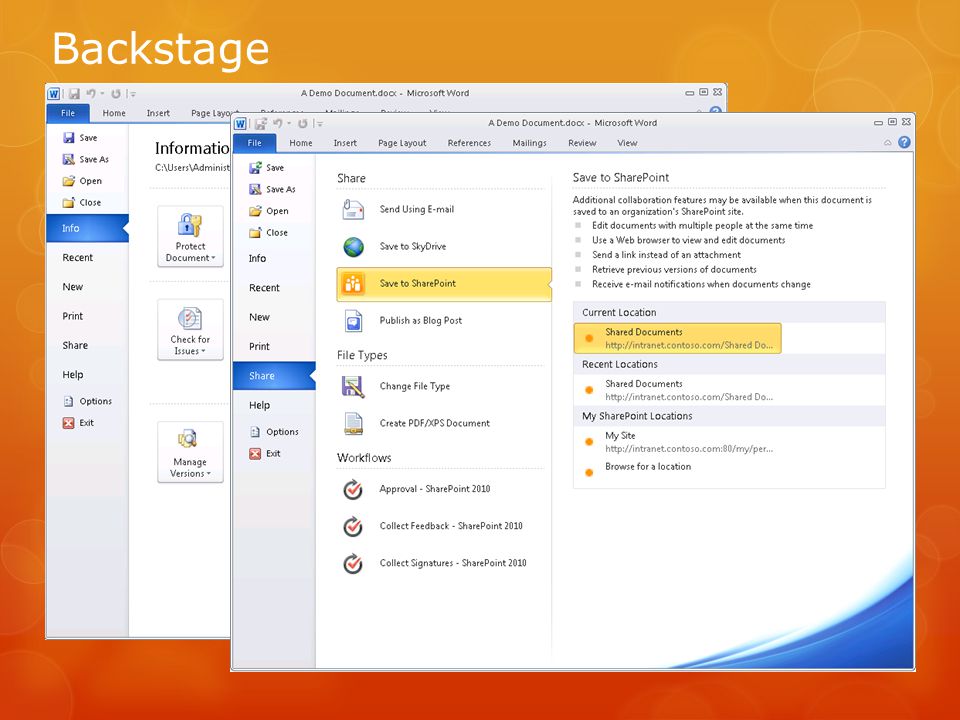Image resolution: width=960 pixels, height=720 pixels.
Task: Click Save icon in front window's Backstage menu
Action: click(x=255, y=167)
